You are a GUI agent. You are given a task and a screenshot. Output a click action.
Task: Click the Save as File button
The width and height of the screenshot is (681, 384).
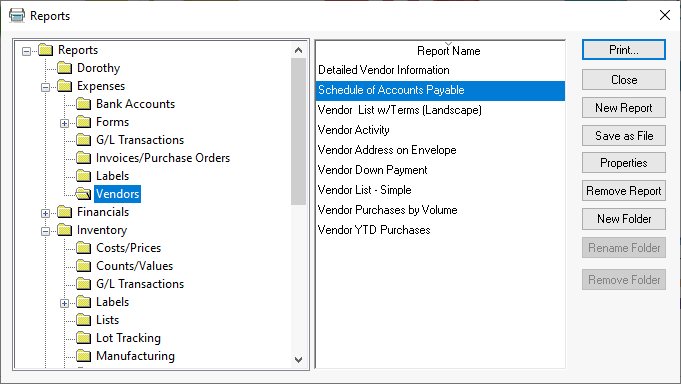624,136
